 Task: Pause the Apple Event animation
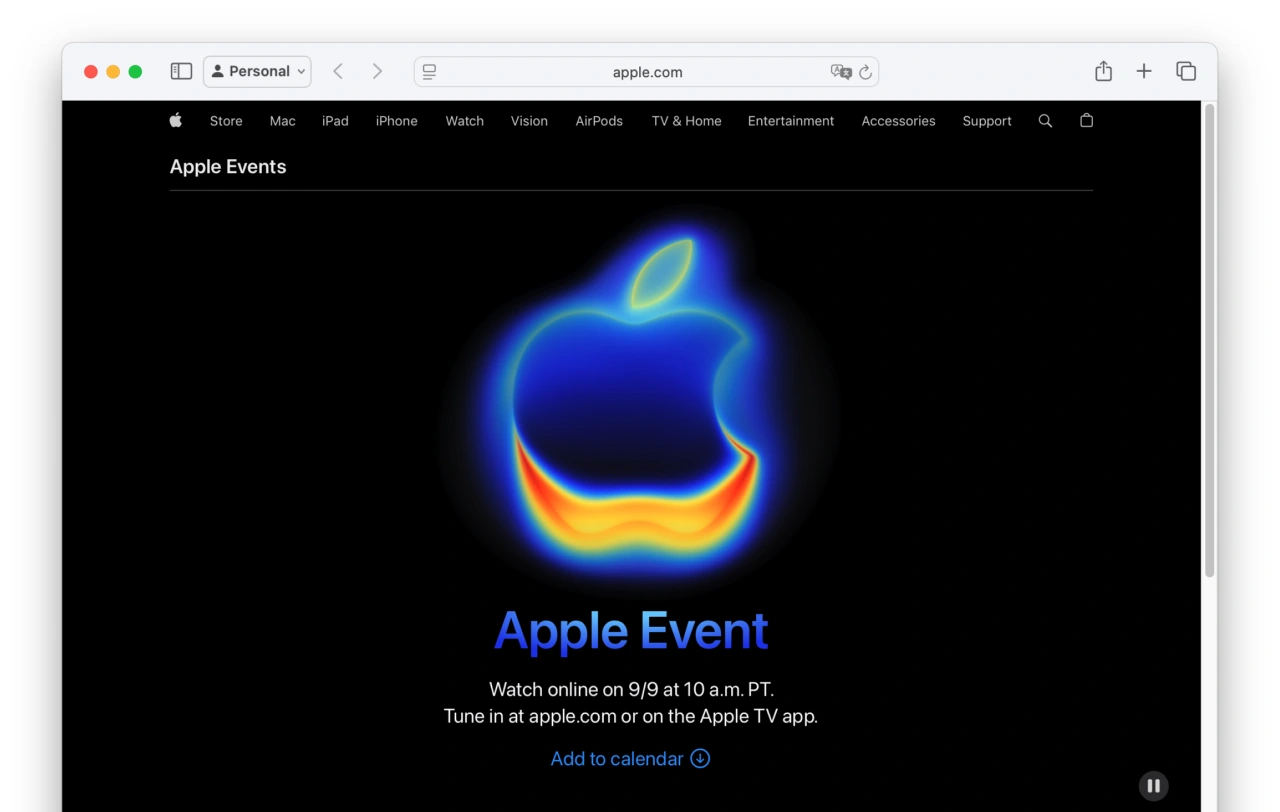[1153, 786]
